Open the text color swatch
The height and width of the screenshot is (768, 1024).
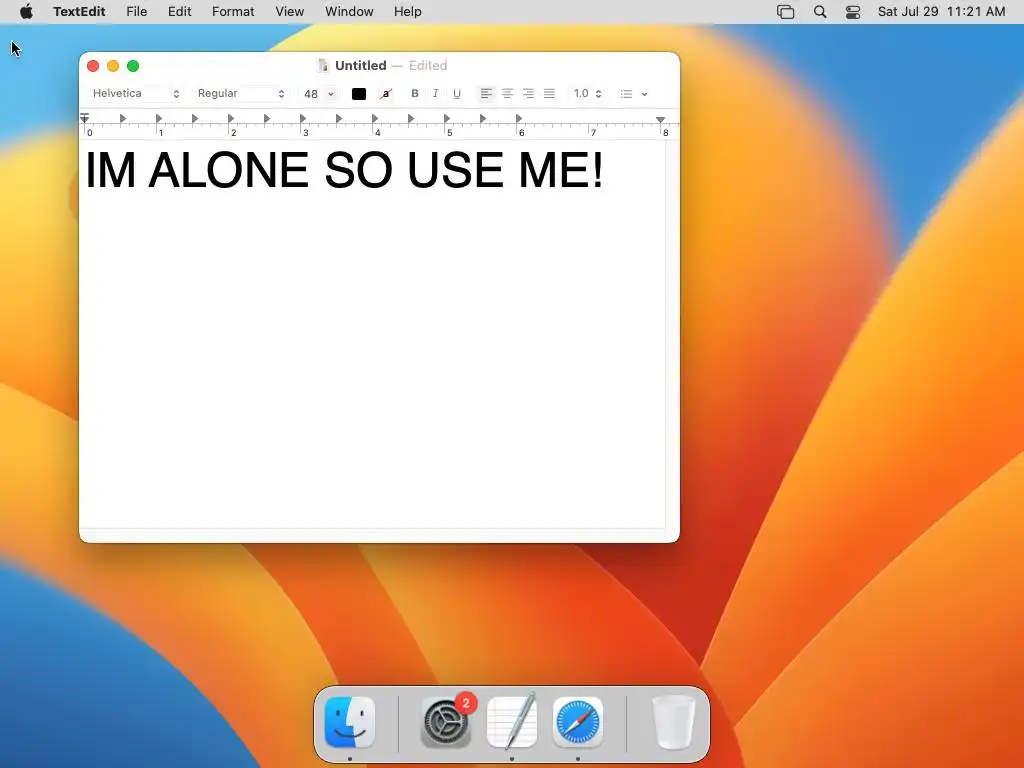(359, 94)
